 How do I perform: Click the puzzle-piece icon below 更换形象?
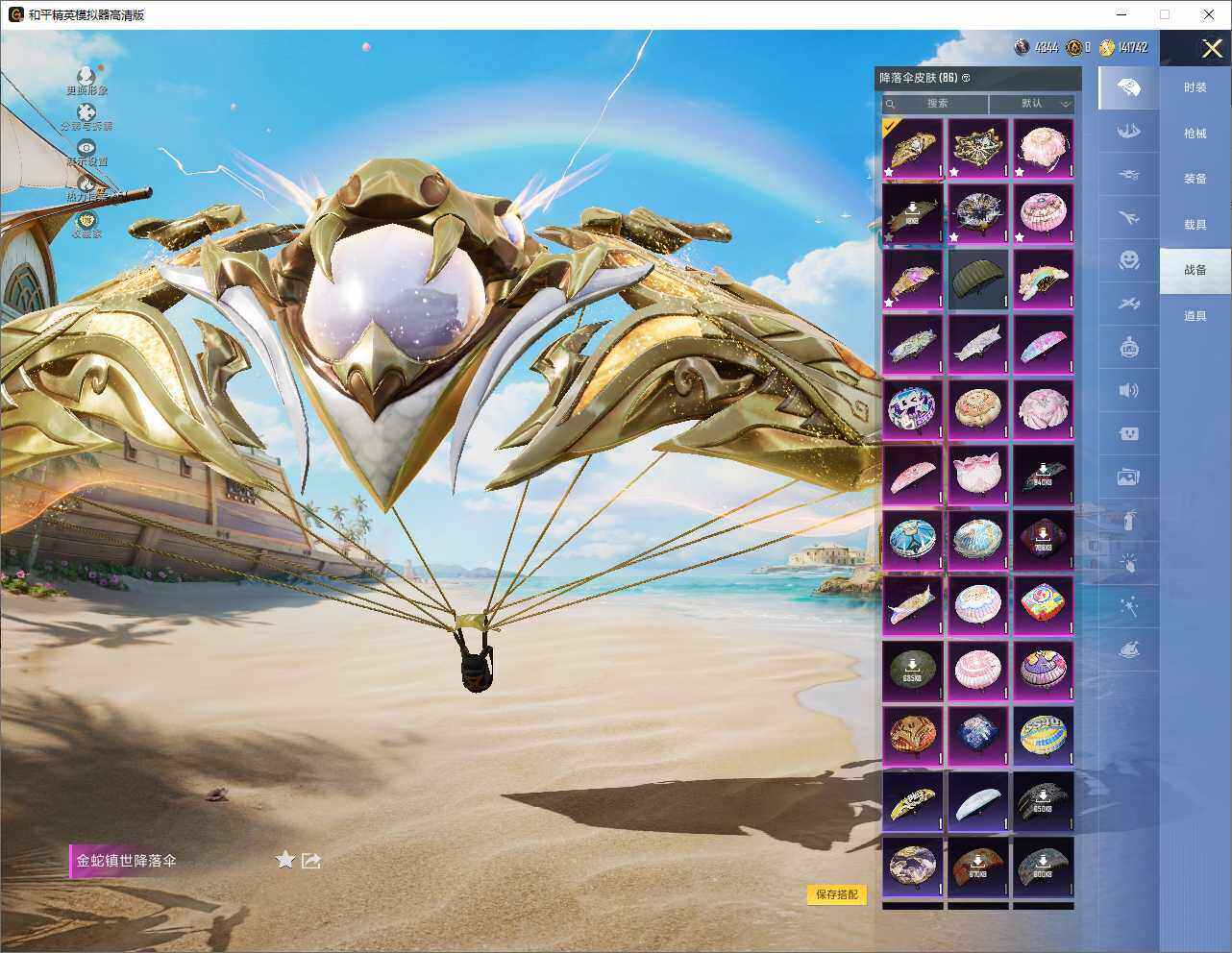[86, 113]
